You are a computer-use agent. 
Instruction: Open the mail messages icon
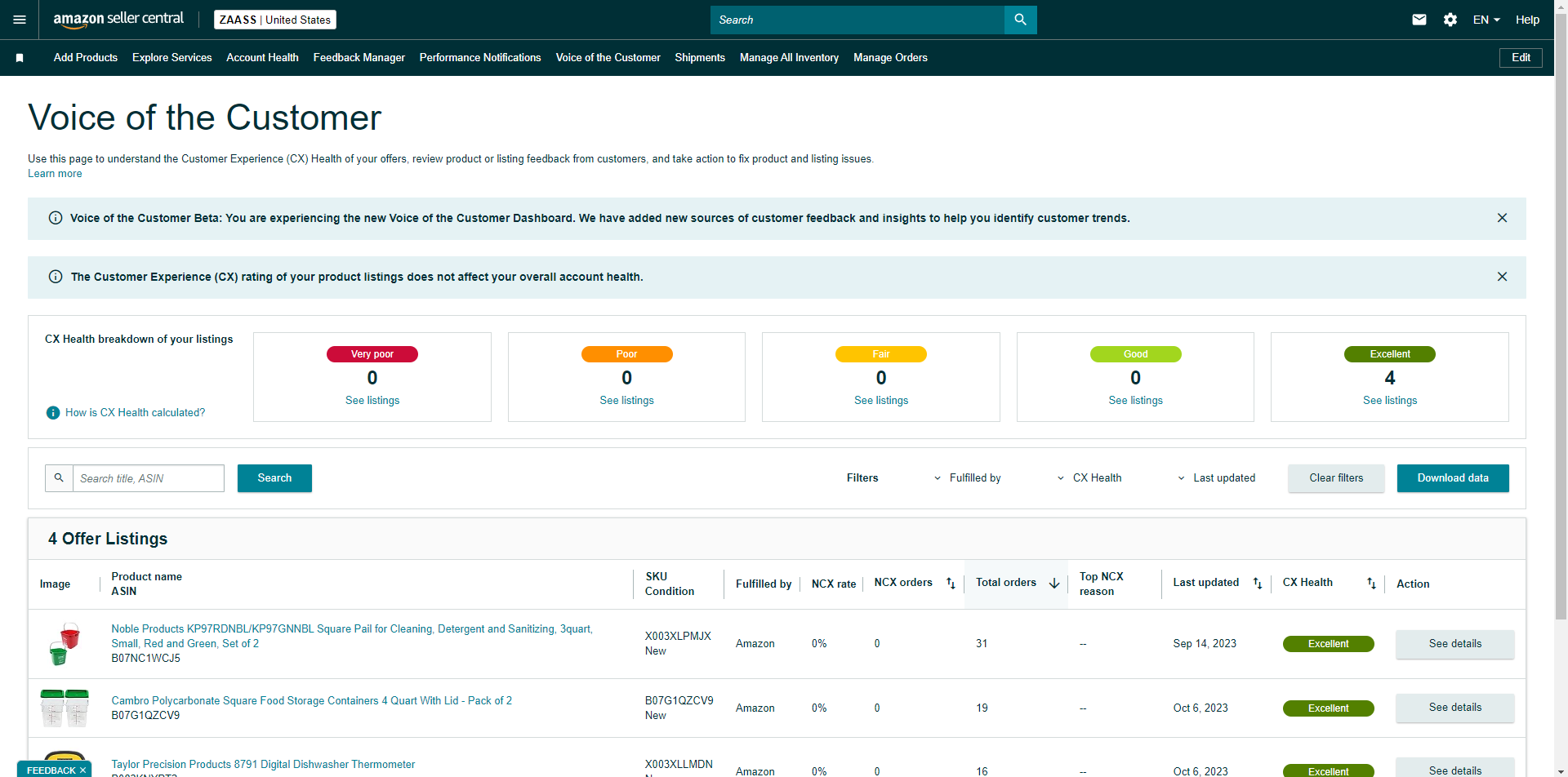(x=1419, y=20)
